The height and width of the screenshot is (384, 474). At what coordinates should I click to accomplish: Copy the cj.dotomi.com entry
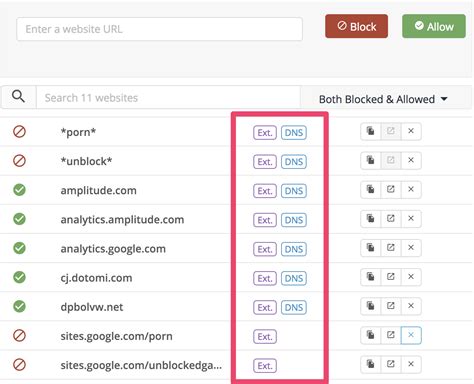point(371,277)
